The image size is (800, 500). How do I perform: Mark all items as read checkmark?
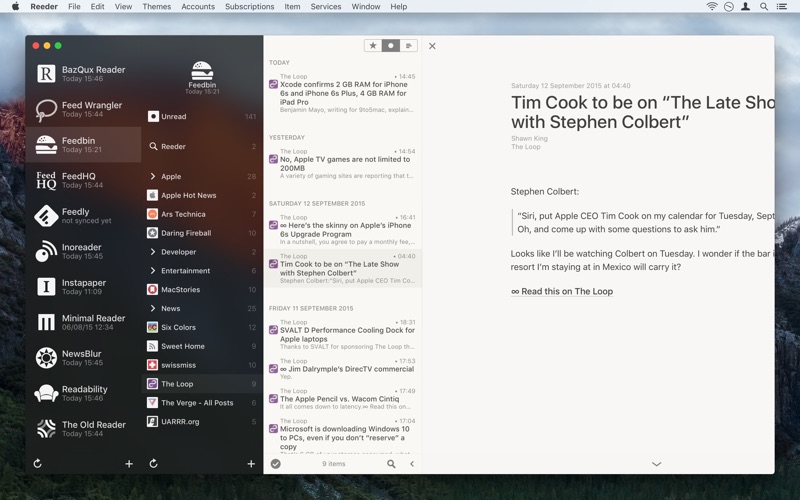(x=276, y=464)
